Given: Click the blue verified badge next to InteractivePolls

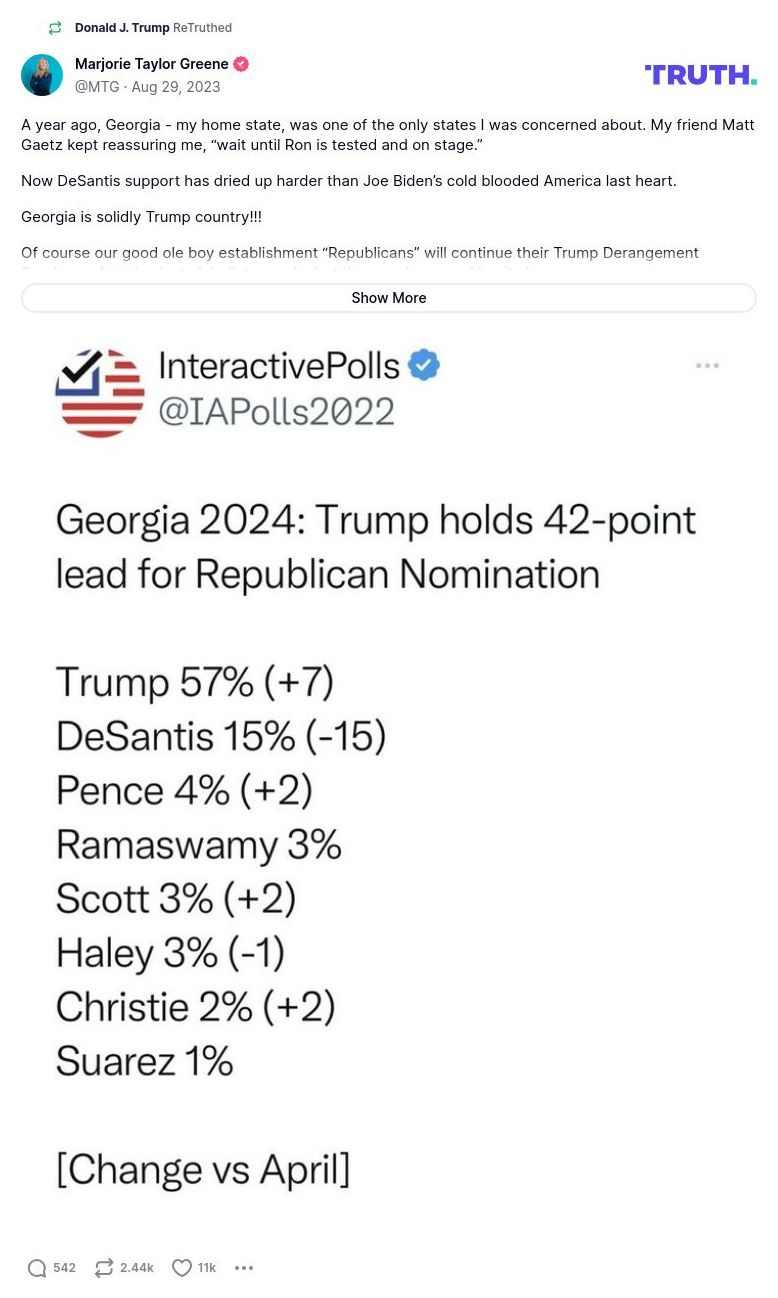Looking at the screenshot, I should click(x=423, y=364).
